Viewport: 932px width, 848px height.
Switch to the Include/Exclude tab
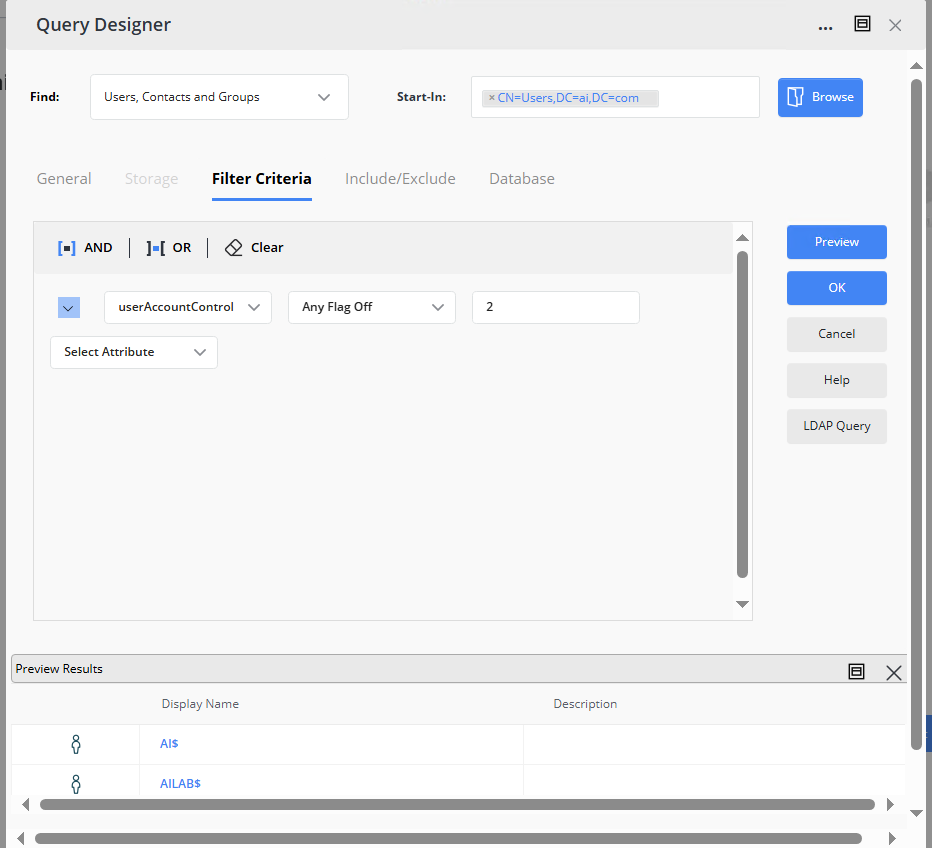point(400,178)
